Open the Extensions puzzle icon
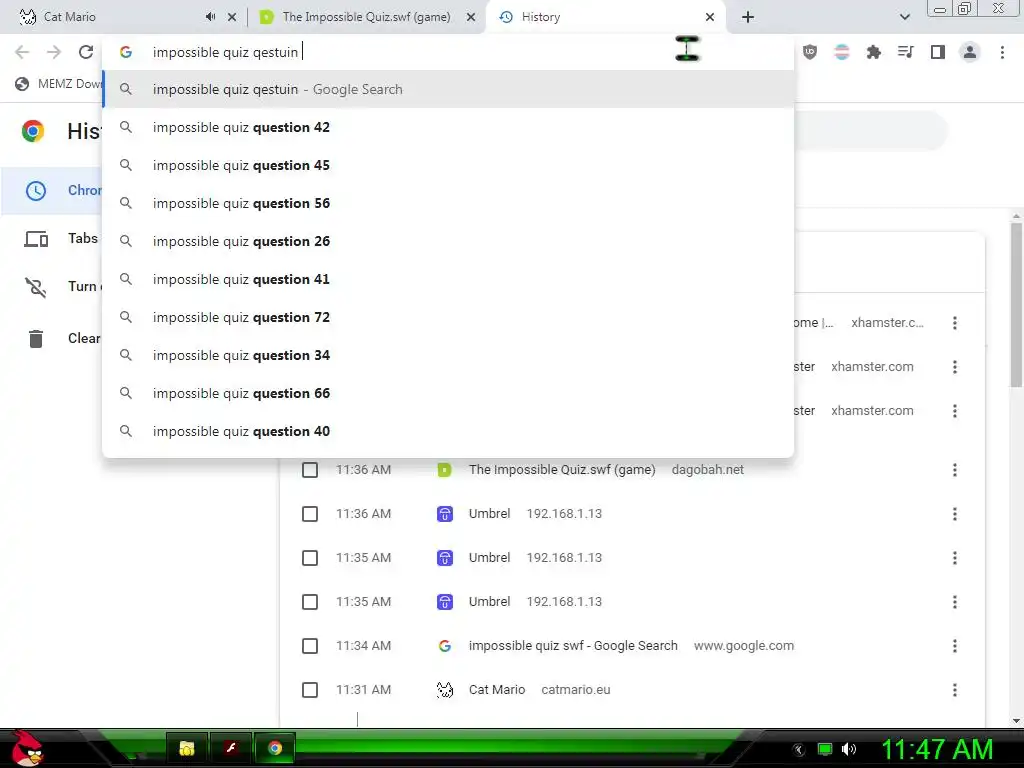The height and width of the screenshot is (768, 1024). pyautogui.click(x=873, y=52)
